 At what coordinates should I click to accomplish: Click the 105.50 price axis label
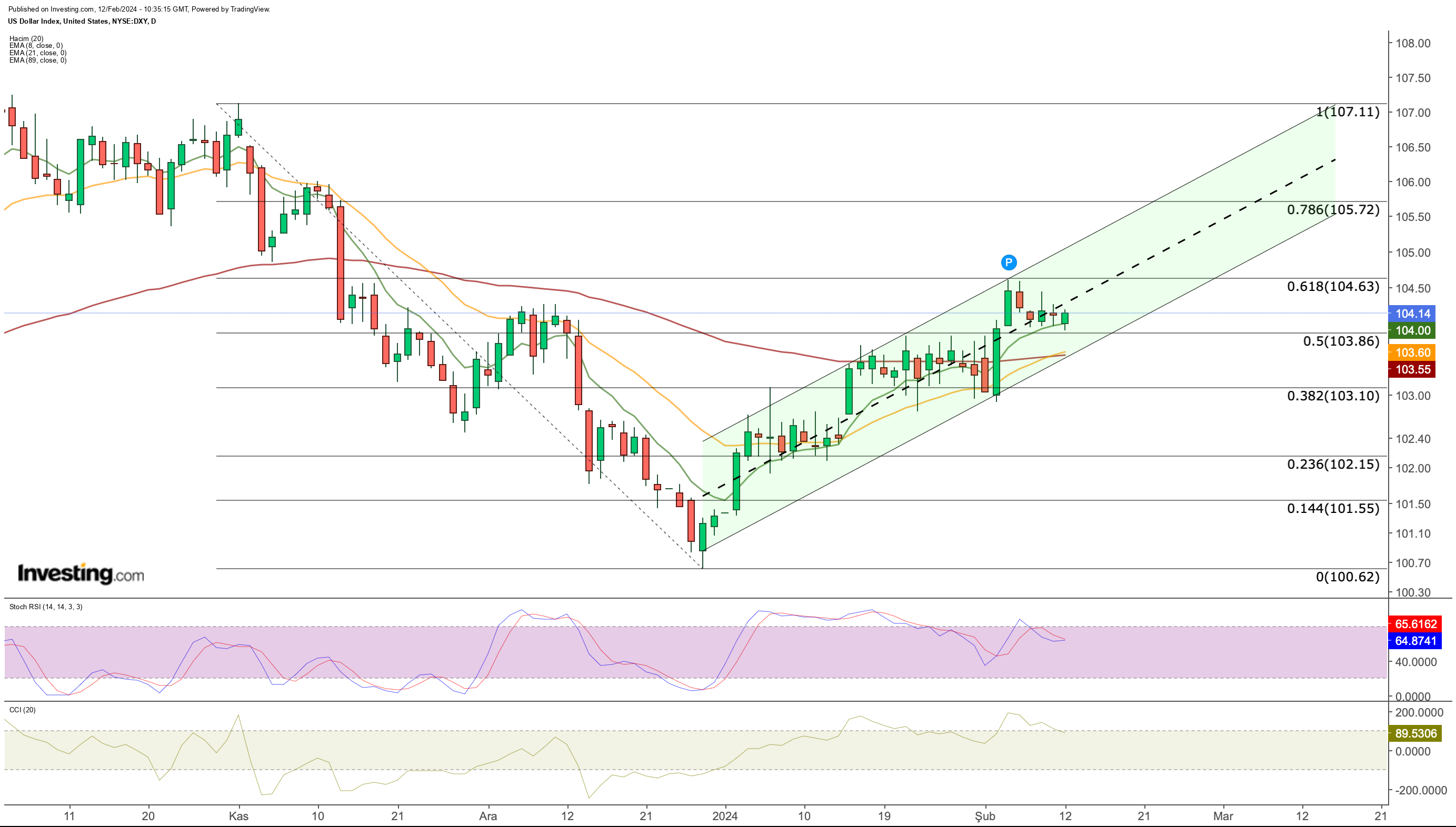pyautogui.click(x=1413, y=217)
